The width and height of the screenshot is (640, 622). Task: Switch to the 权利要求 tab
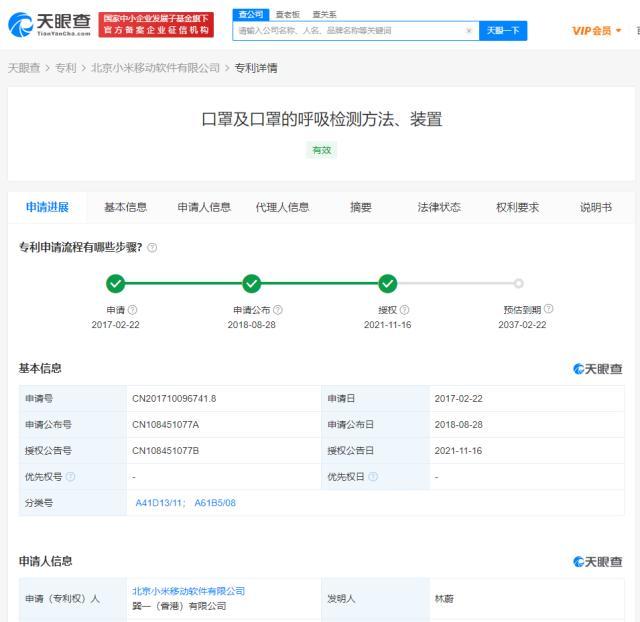[518, 207]
